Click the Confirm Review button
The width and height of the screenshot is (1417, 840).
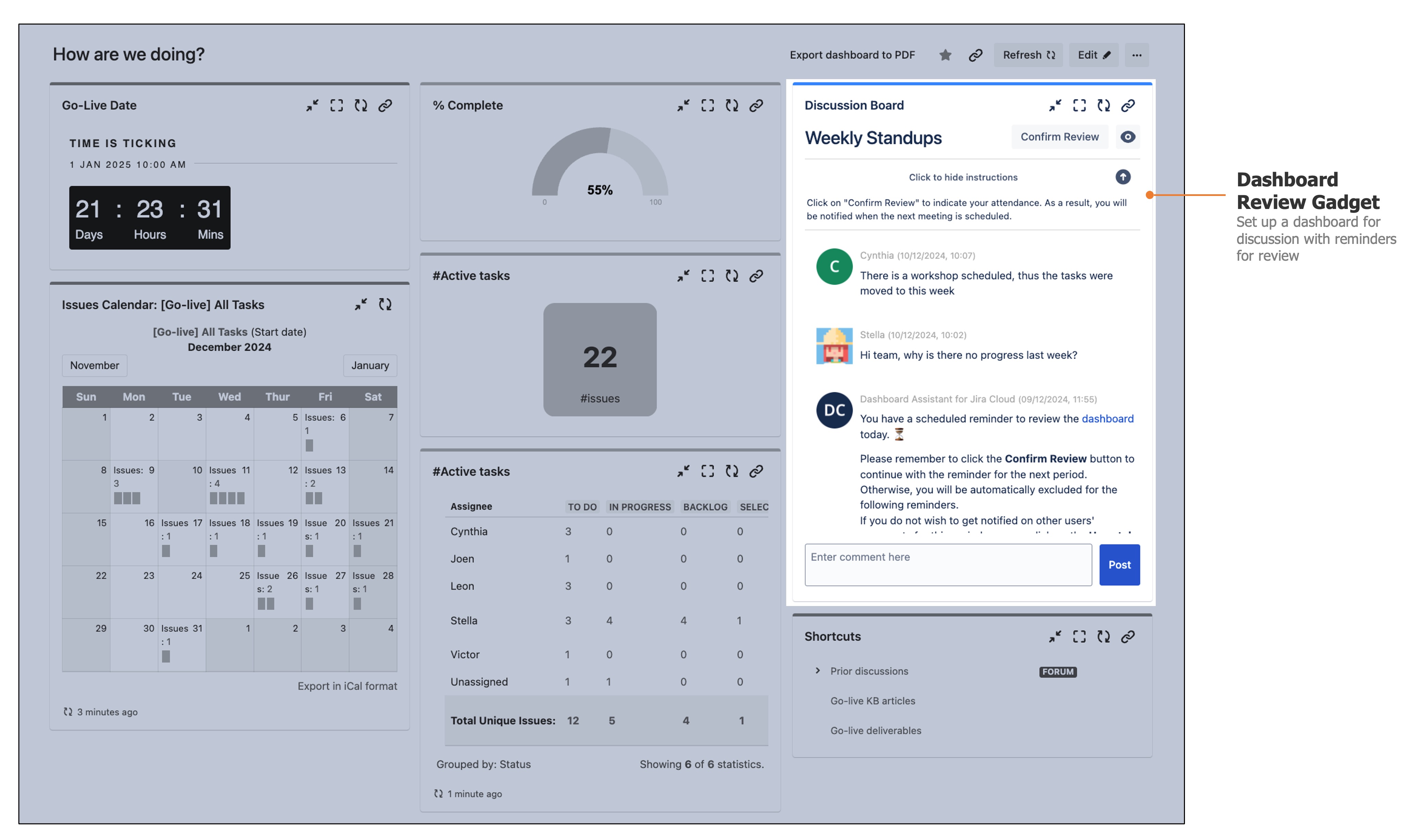pos(1059,137)
